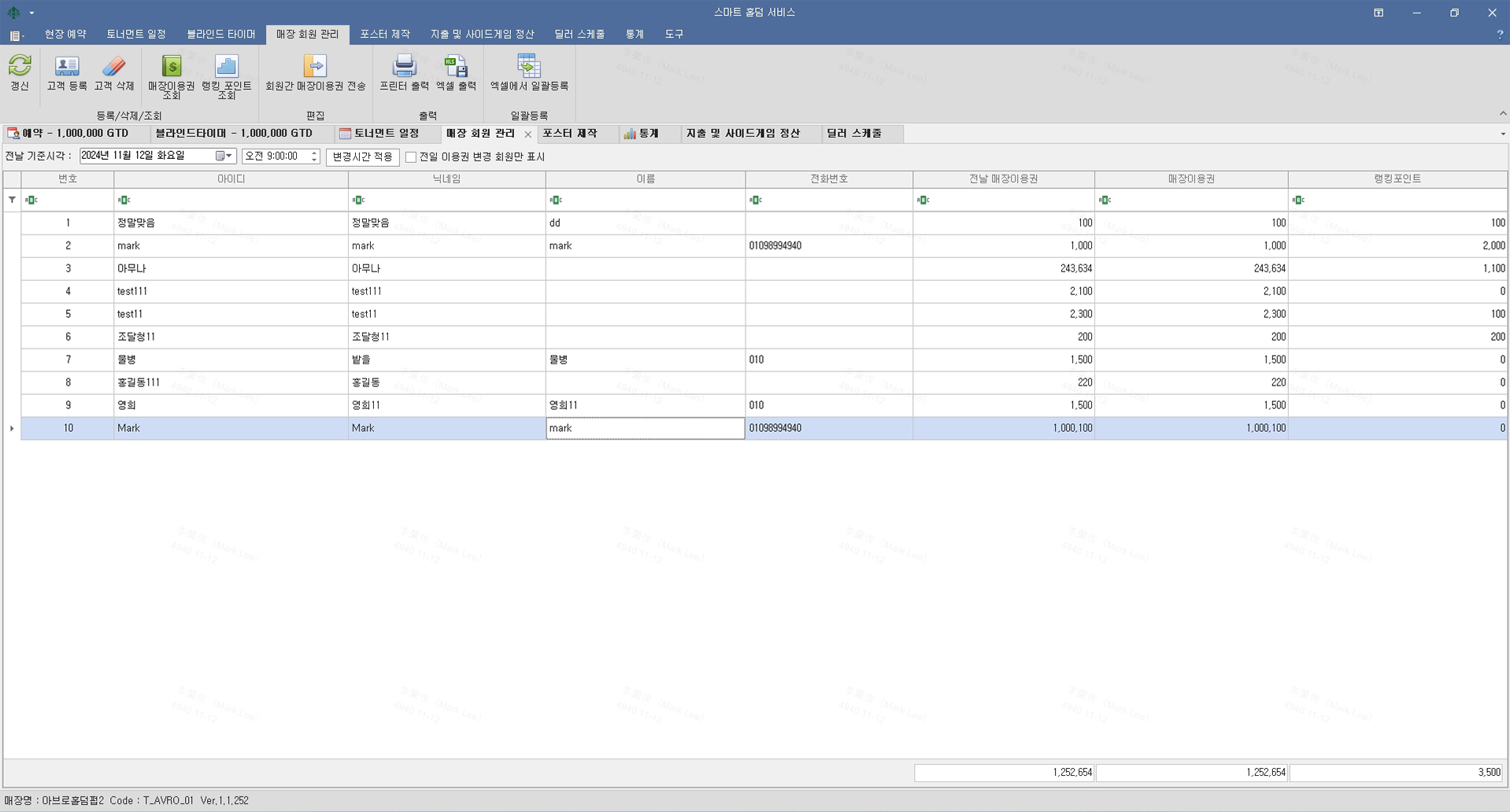Open the document tab list dropdown arrow
This screenshot has height=812, width=1510.
point(1502,135)
